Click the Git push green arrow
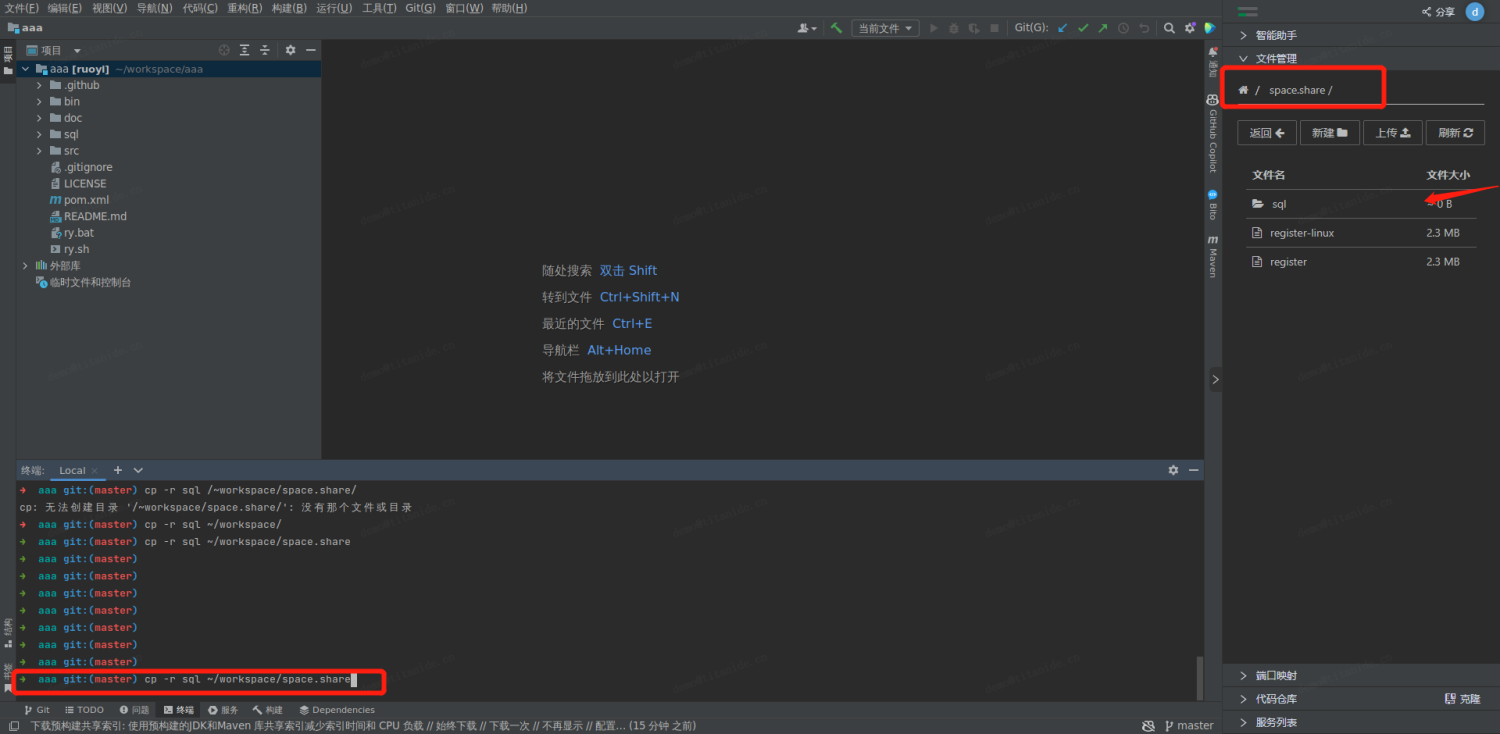The image size is (1500, 734). pyautogui.click(x=1102, y=28)
